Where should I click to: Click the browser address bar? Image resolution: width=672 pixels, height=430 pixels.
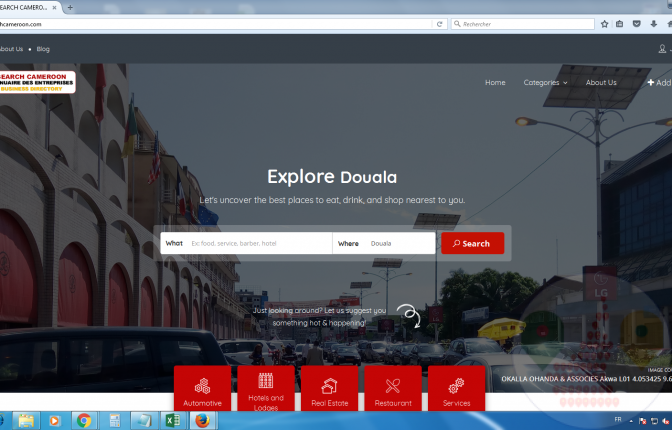coord(216,24)
